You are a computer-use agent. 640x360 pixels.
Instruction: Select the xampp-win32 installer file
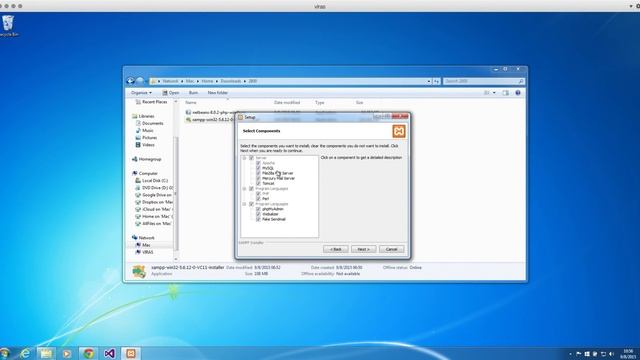(210, 120)
